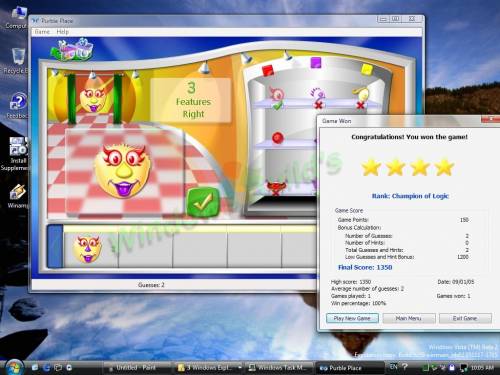
Task: Click the Main Menu button
Action: click(x=409, y=318)
